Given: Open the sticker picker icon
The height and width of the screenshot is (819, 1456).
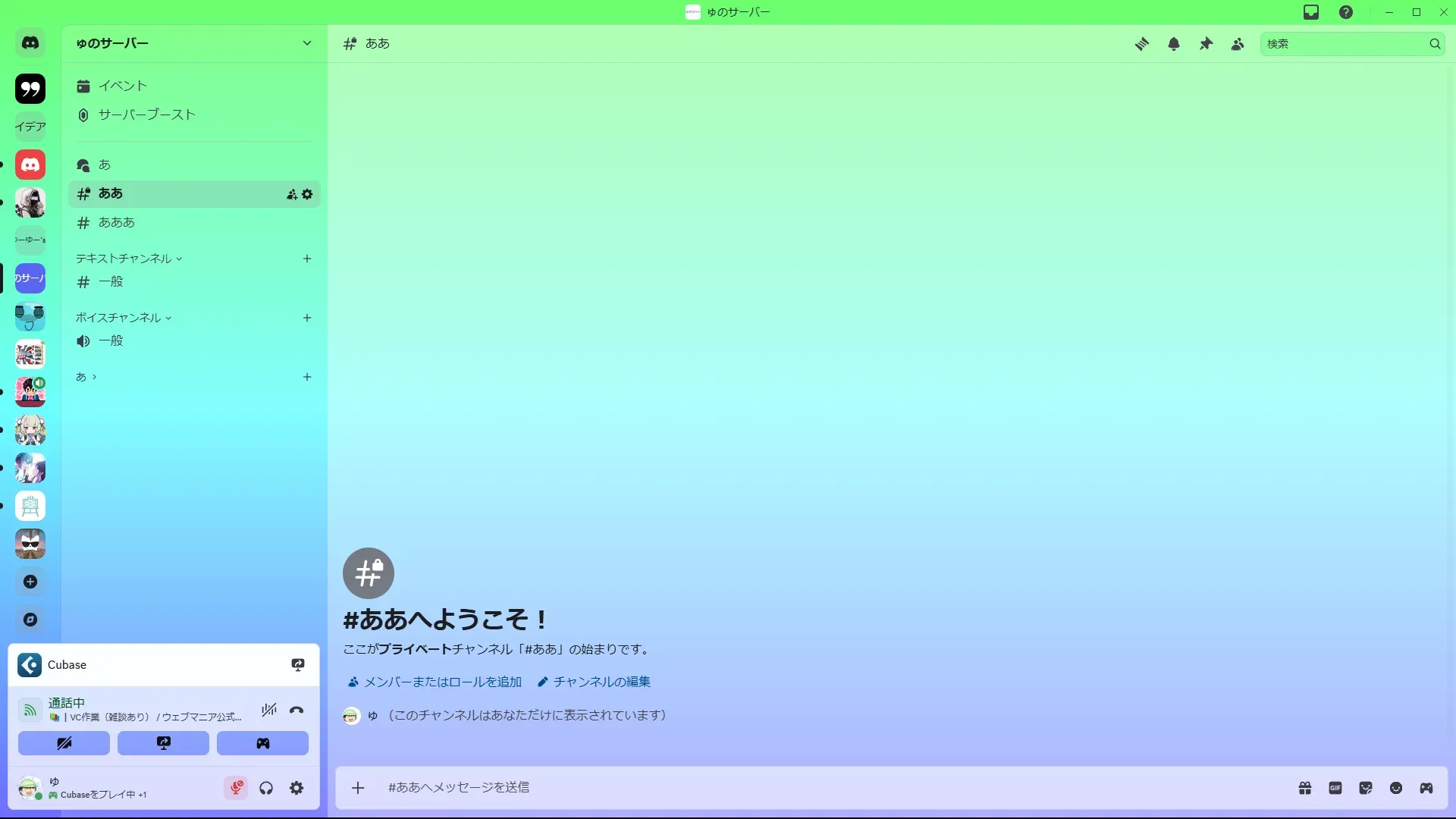Looking at the screenshot, I should point(1366,788).
